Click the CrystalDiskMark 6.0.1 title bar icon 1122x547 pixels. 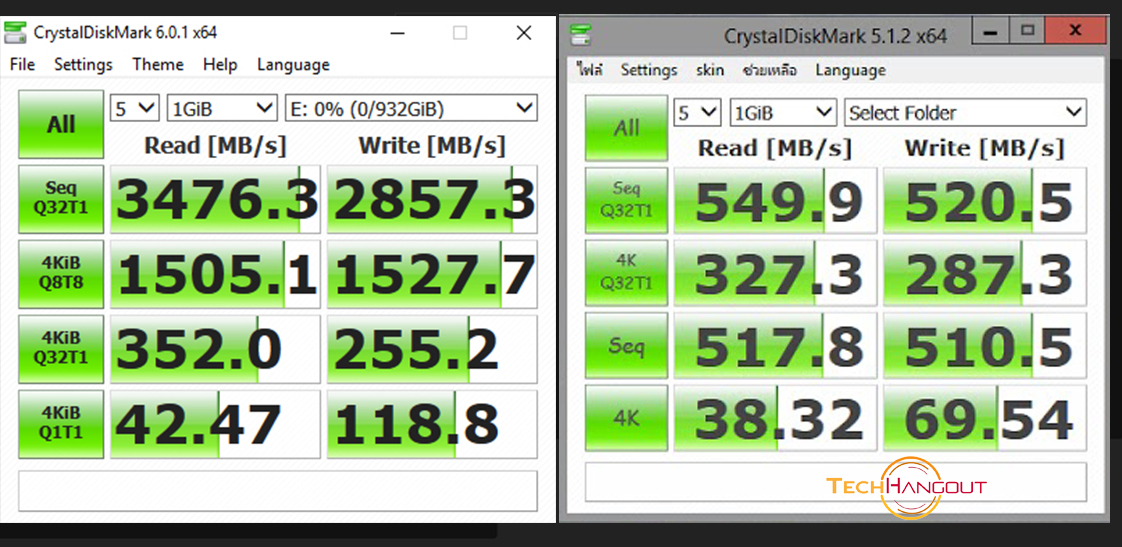pos(14,33)
